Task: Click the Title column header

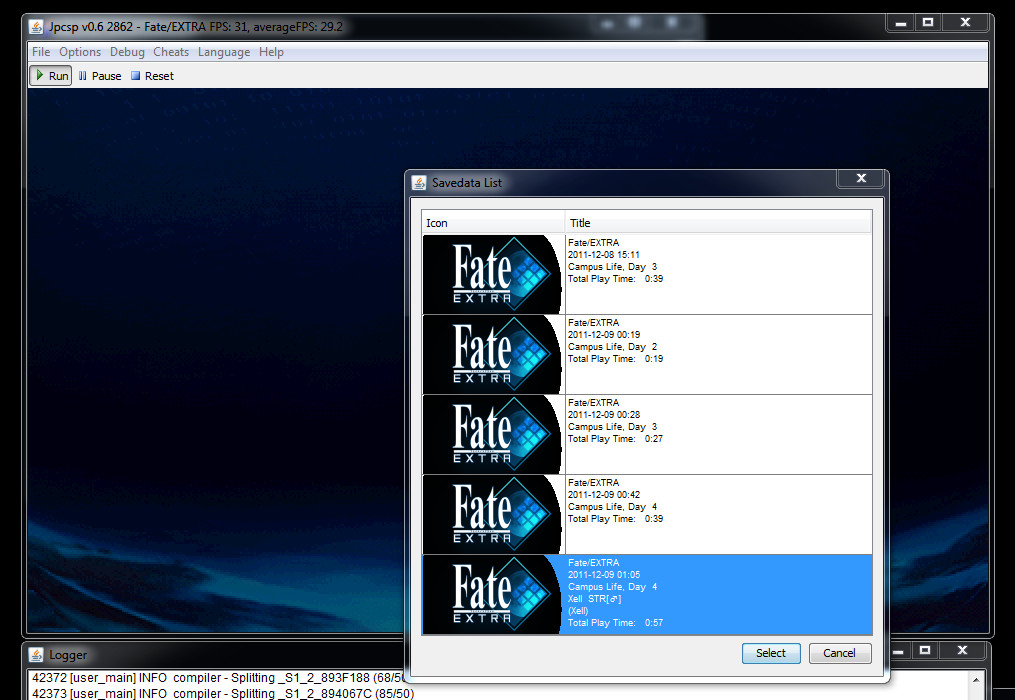Action: coord(719,223)
